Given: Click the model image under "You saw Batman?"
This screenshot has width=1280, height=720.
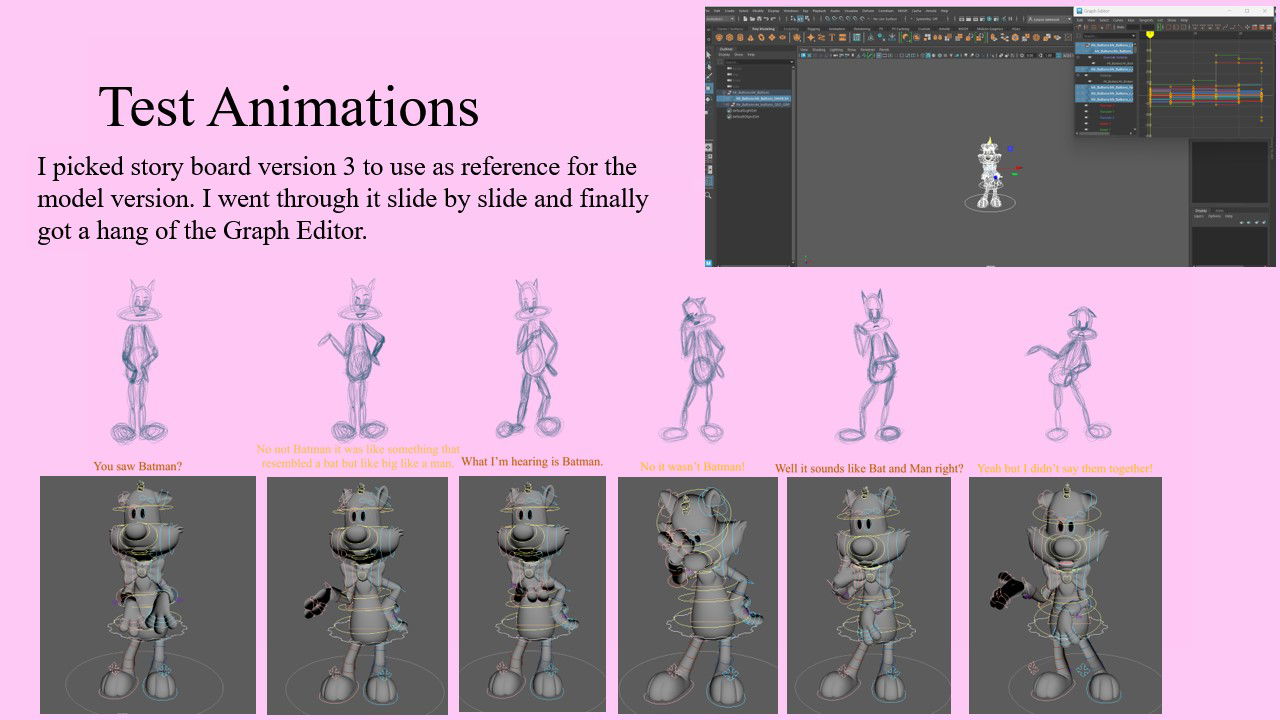Looking at the screenshot, I should [148, 594].
